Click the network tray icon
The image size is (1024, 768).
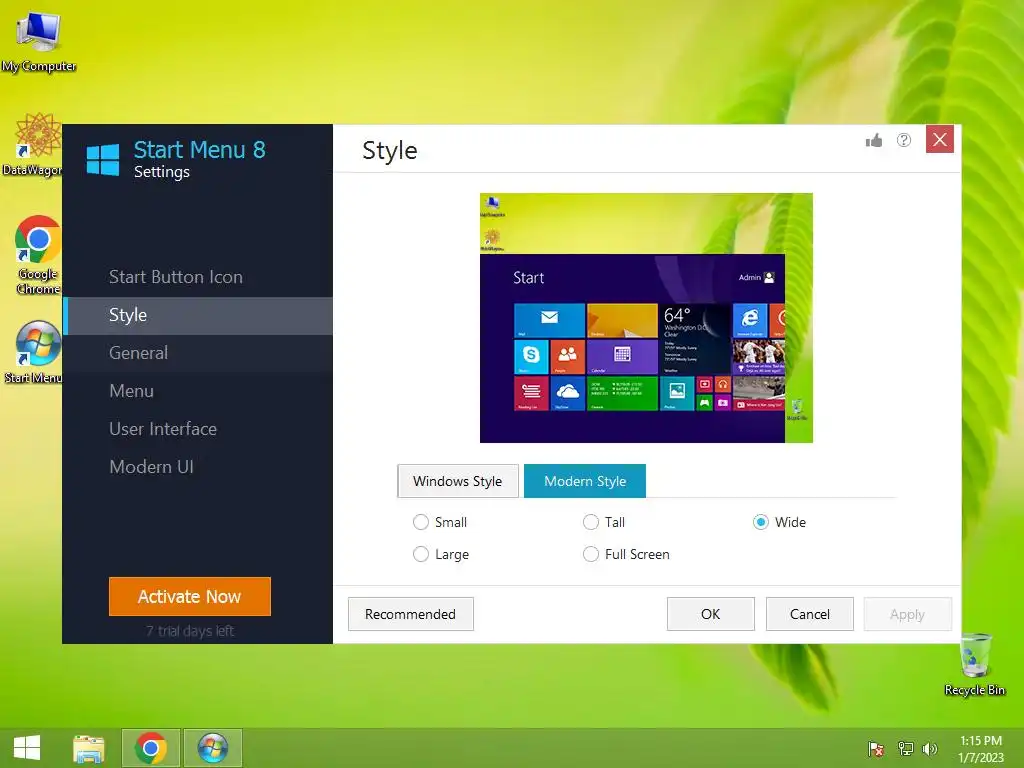coord(905,748)
